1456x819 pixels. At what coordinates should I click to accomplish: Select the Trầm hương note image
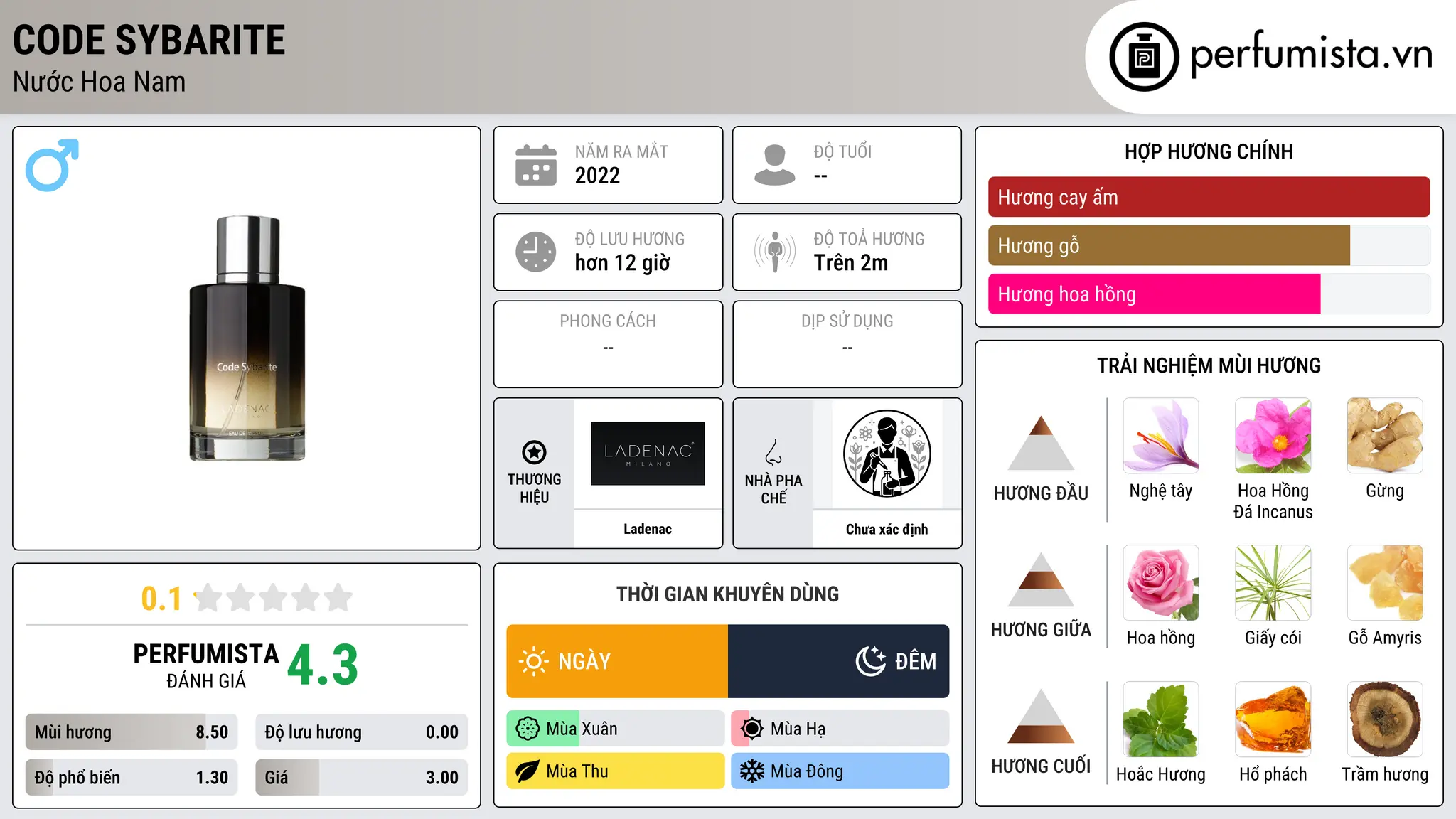[x=1385, y=719]
